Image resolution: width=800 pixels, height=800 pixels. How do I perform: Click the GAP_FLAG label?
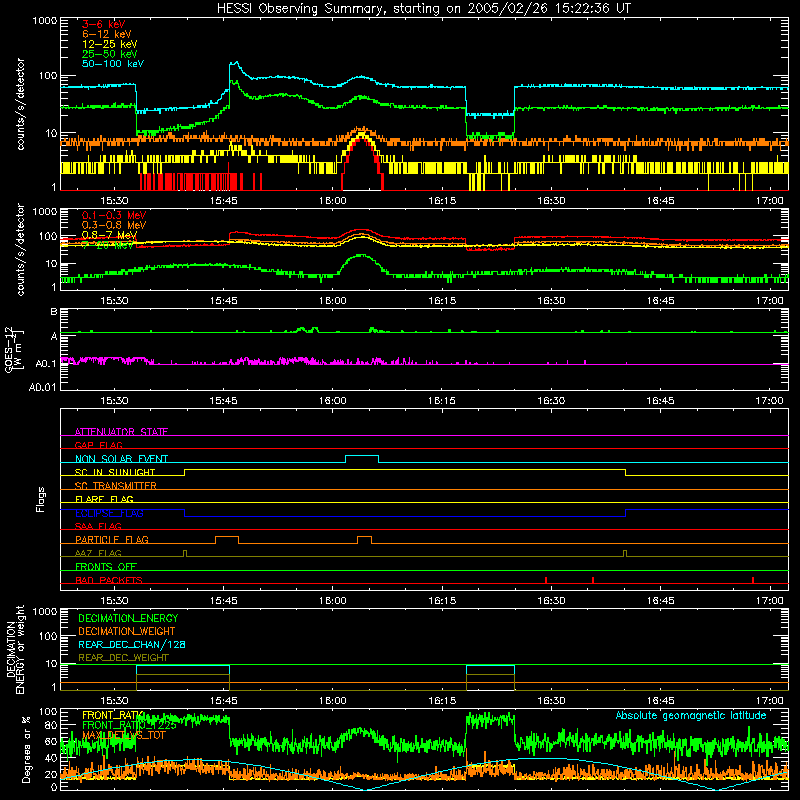99,445
